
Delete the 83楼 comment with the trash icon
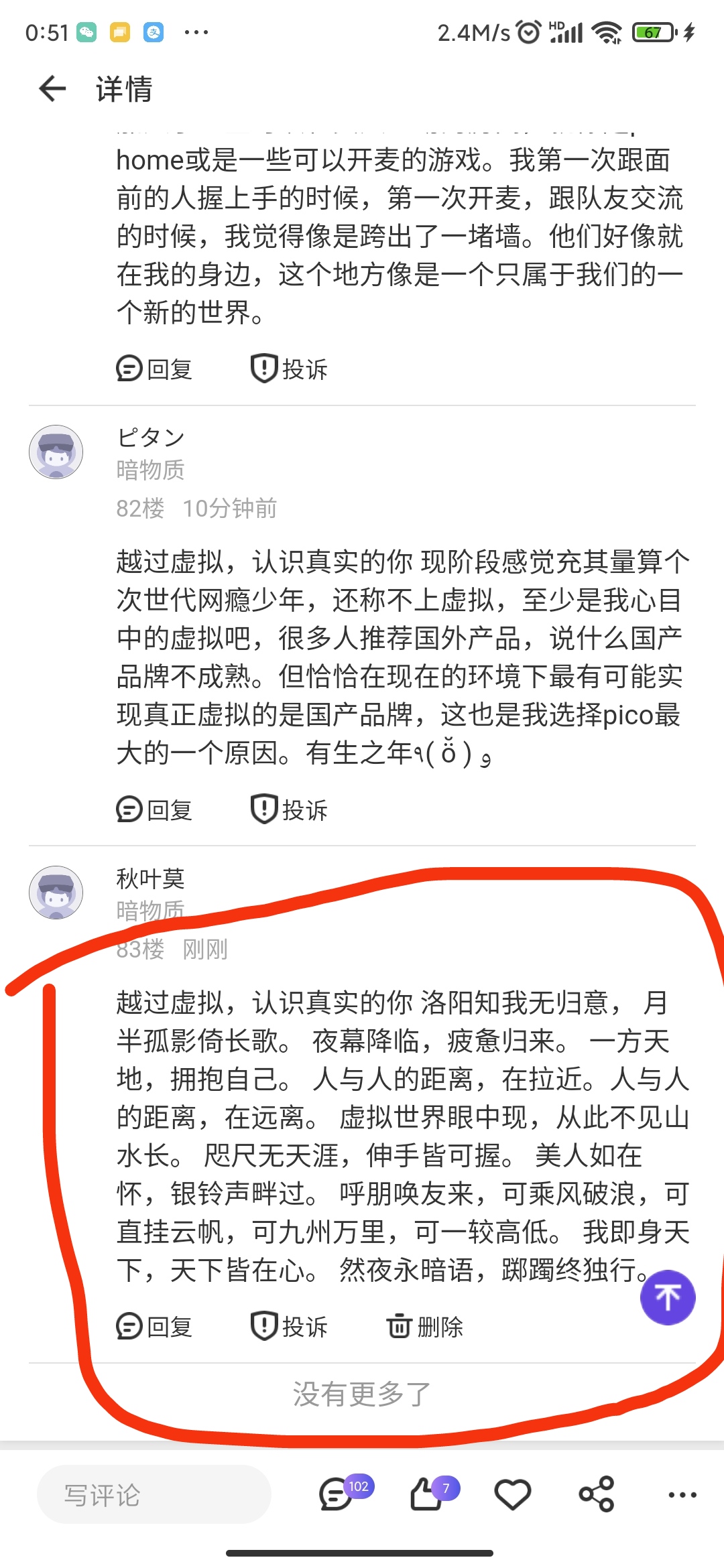(x=425, y=1326)
